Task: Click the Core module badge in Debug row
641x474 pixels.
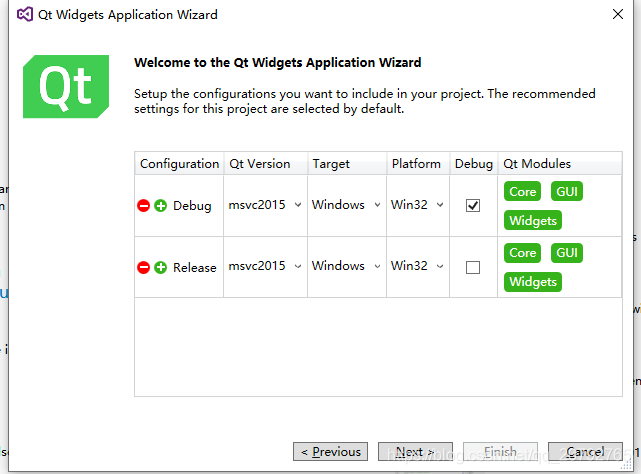Action: pyautogui.click(x=522, y=191)
